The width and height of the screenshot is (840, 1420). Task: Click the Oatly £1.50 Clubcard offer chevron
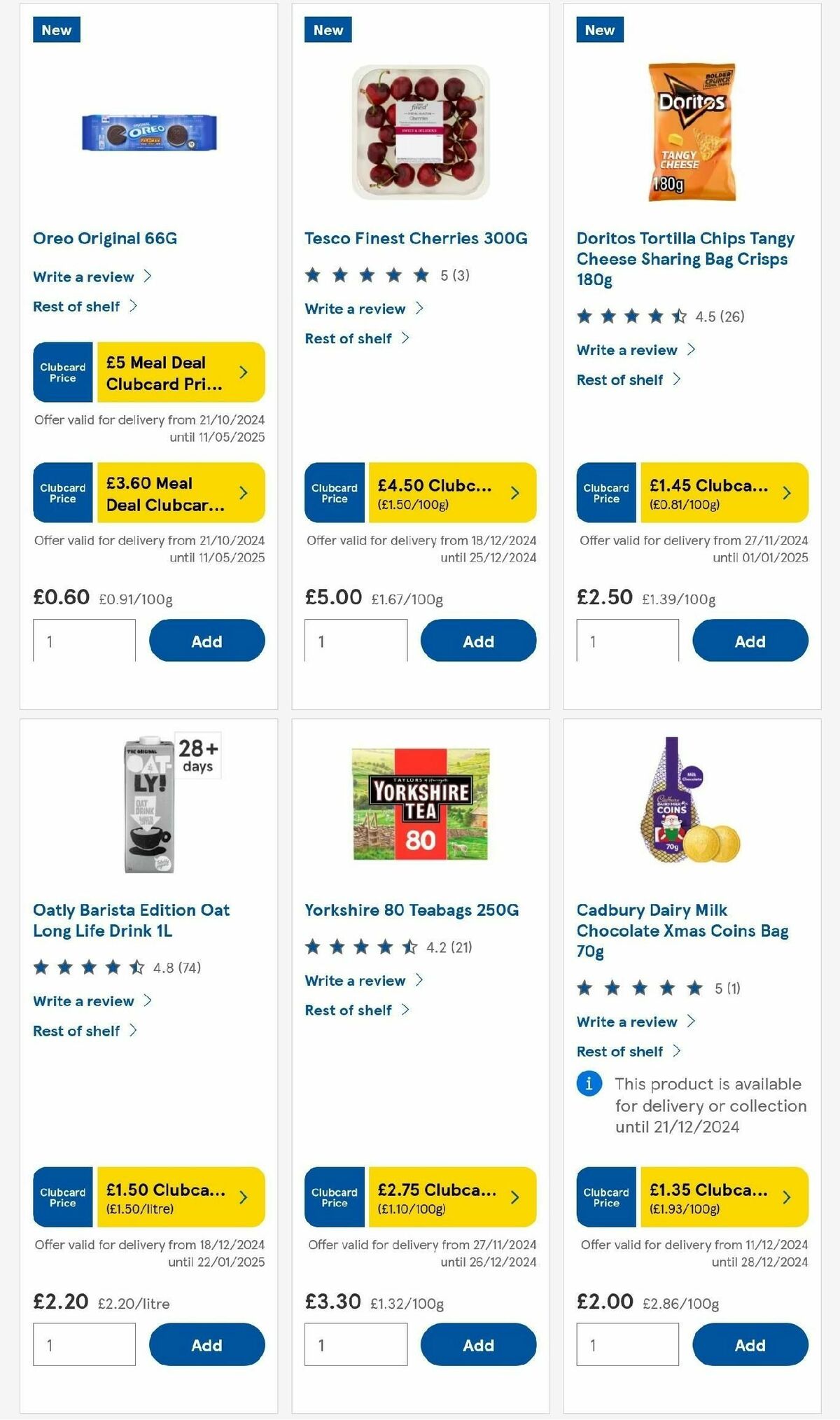pos(244,1197)
